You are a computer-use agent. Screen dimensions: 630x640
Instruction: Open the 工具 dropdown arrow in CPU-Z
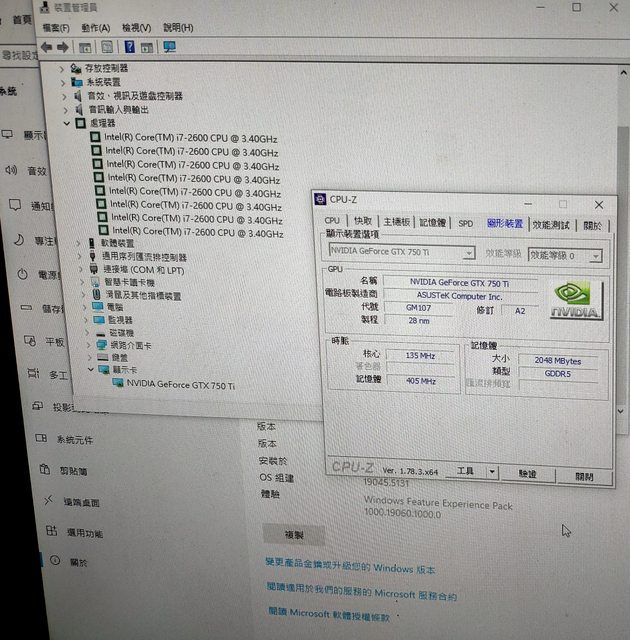click(491, 471)
